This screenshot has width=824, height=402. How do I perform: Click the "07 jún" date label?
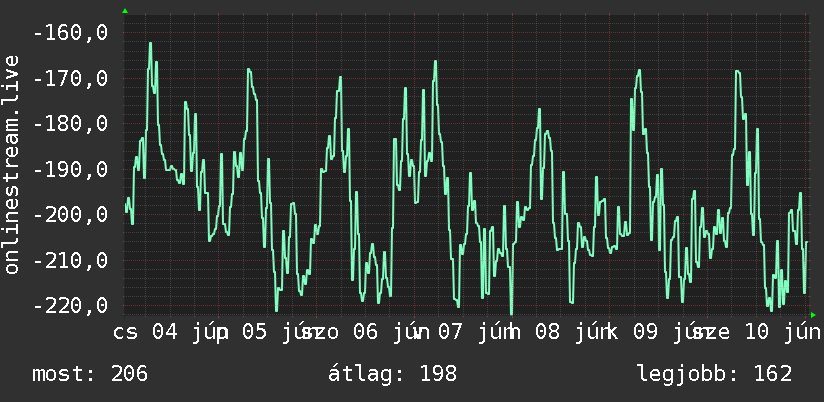[x=479, y=332]
